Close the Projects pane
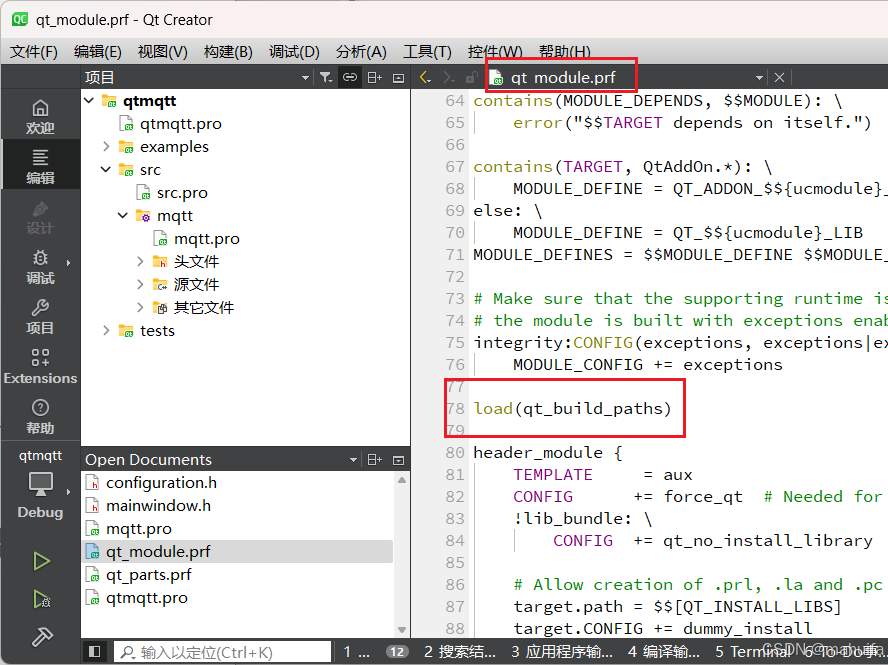 pyautogui.click(x=399, y=78)
